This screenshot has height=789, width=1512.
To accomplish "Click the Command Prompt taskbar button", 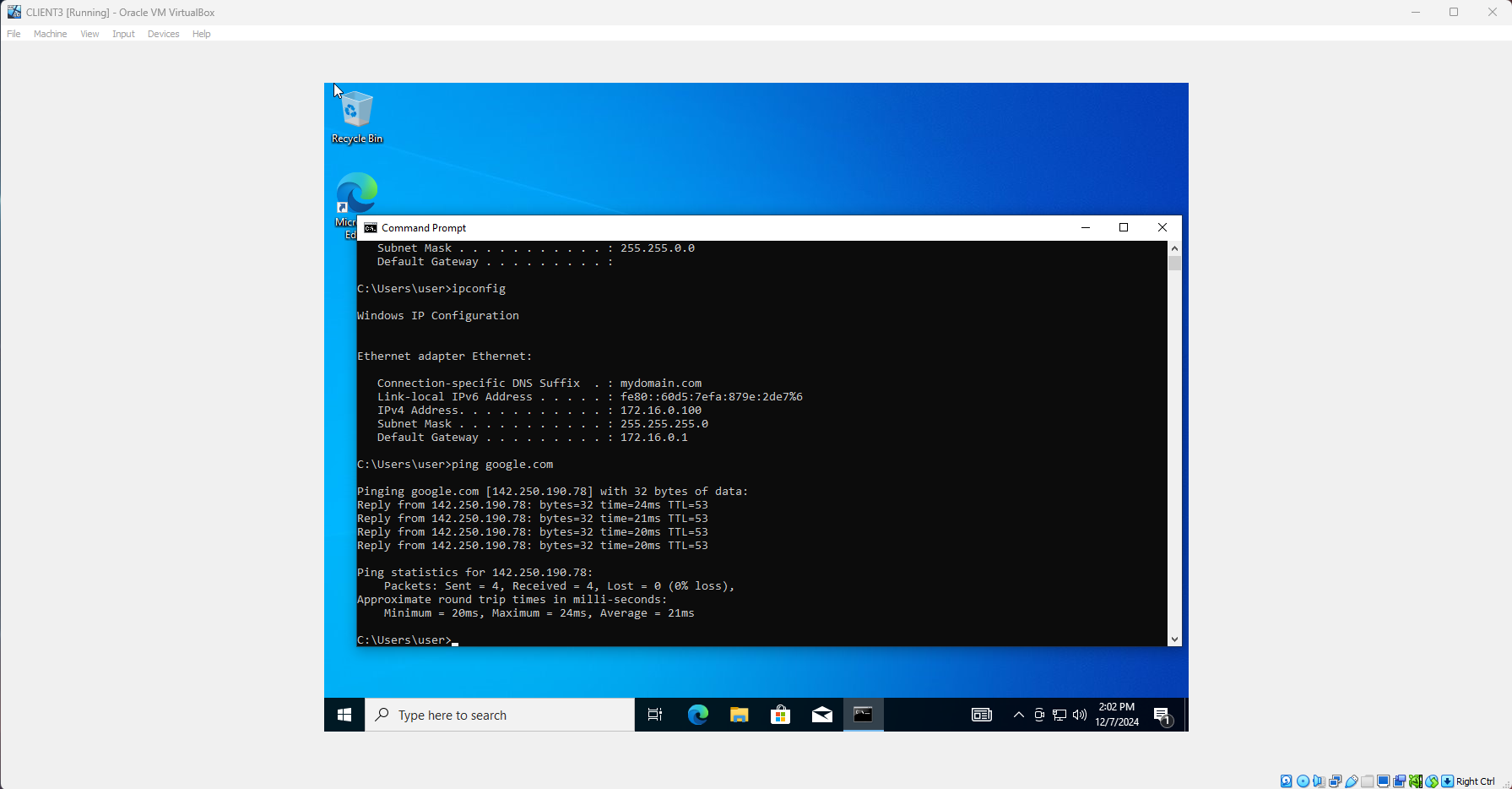I will [863, 715].
